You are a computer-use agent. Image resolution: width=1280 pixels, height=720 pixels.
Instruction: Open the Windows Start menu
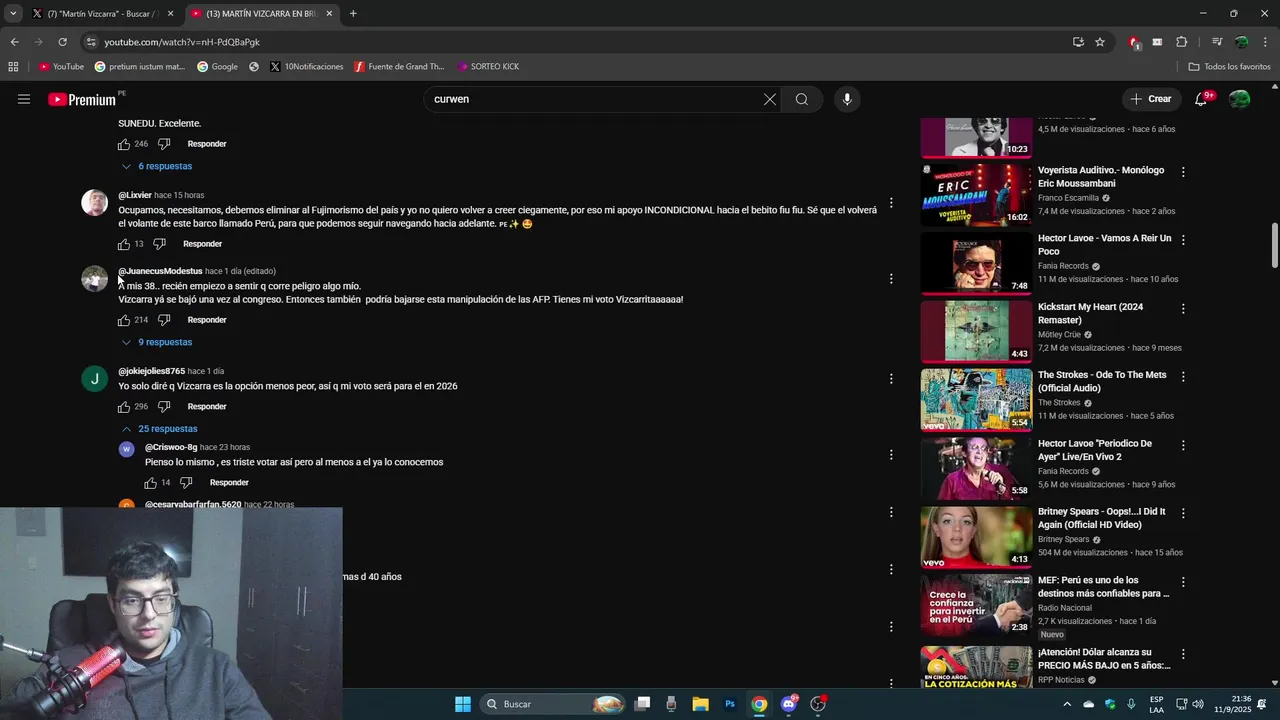(463, 704)
